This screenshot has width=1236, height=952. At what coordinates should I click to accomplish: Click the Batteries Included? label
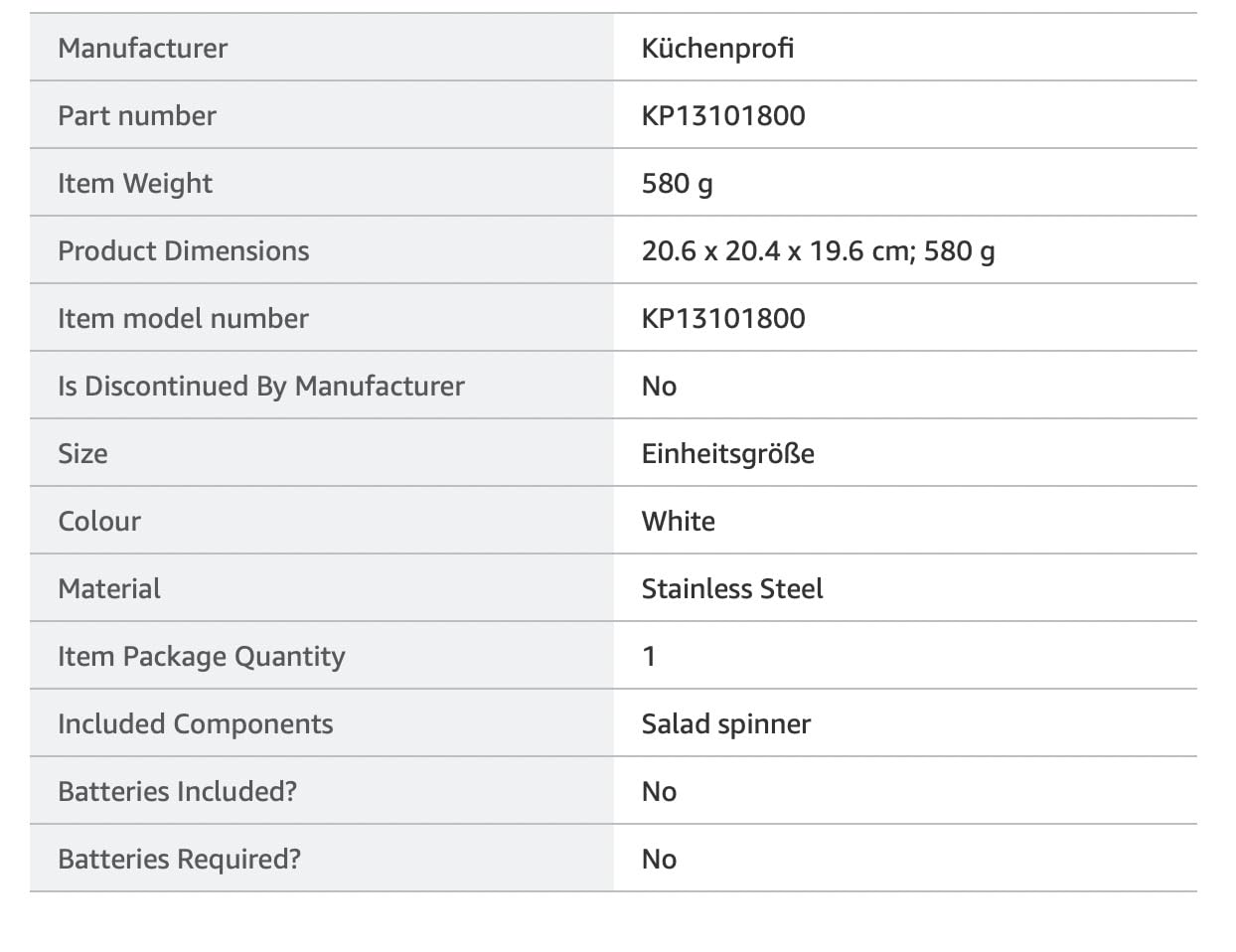point(178,791)
